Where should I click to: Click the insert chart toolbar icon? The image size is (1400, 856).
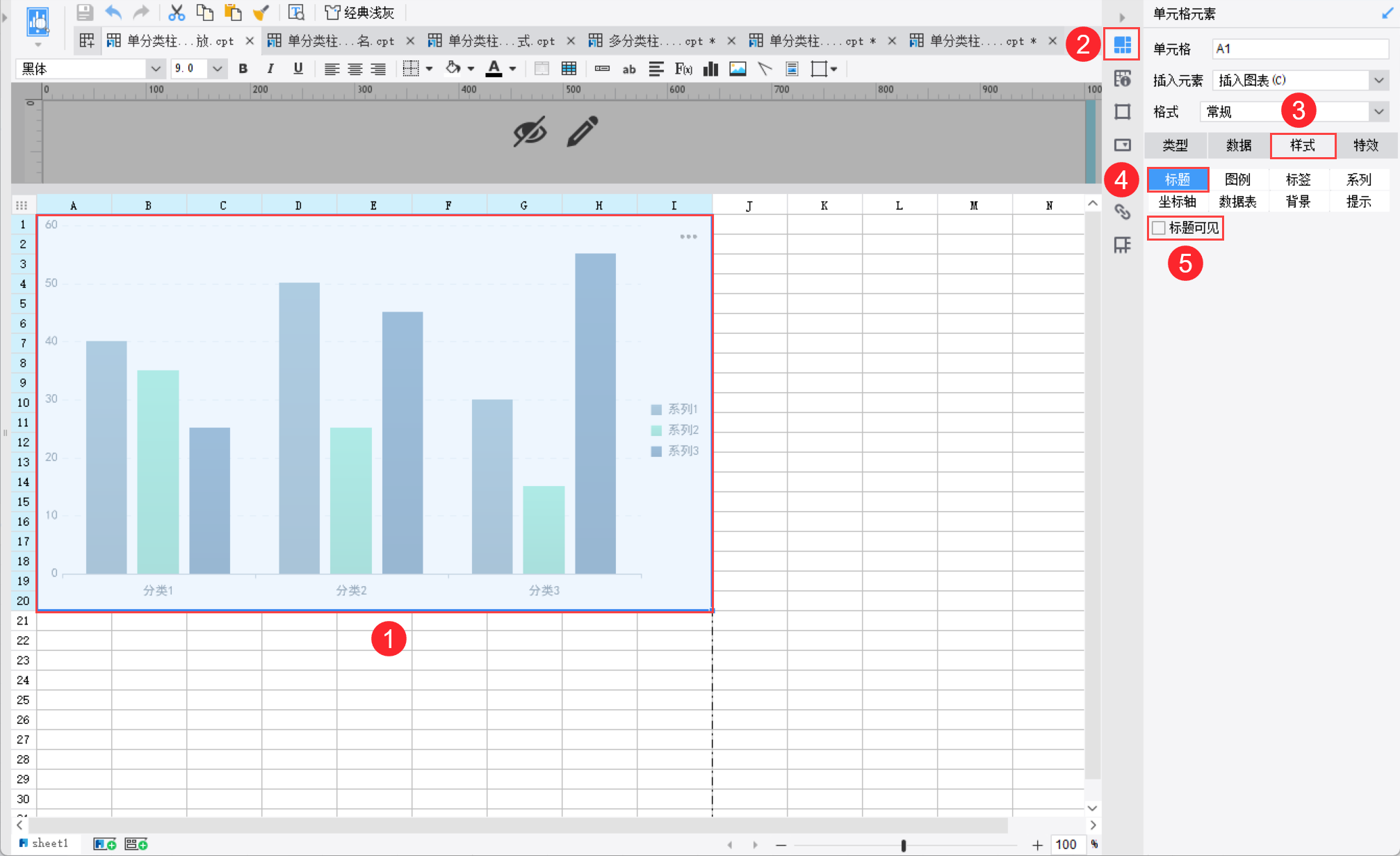[x=710, y=69]
